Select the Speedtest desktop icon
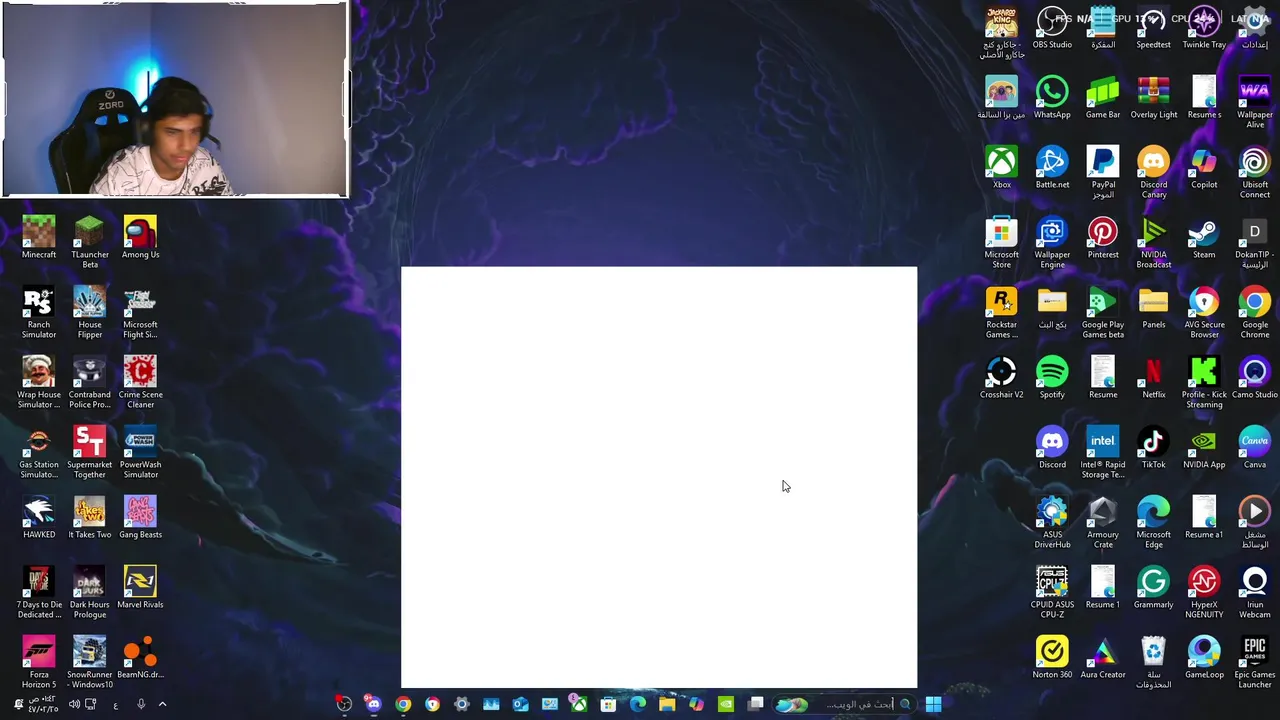 coord(1153,28)
